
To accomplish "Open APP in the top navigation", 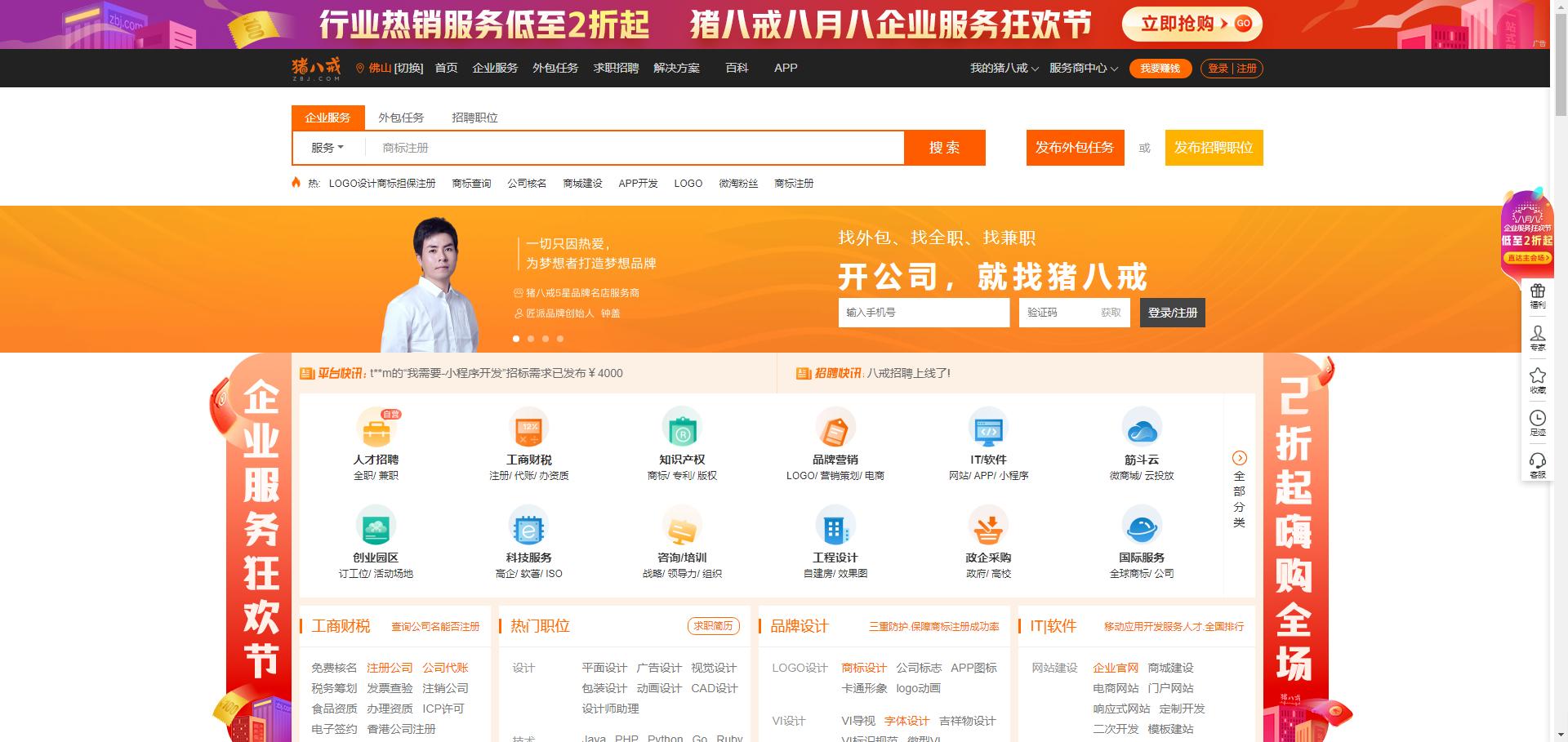I will coord(786,69).
